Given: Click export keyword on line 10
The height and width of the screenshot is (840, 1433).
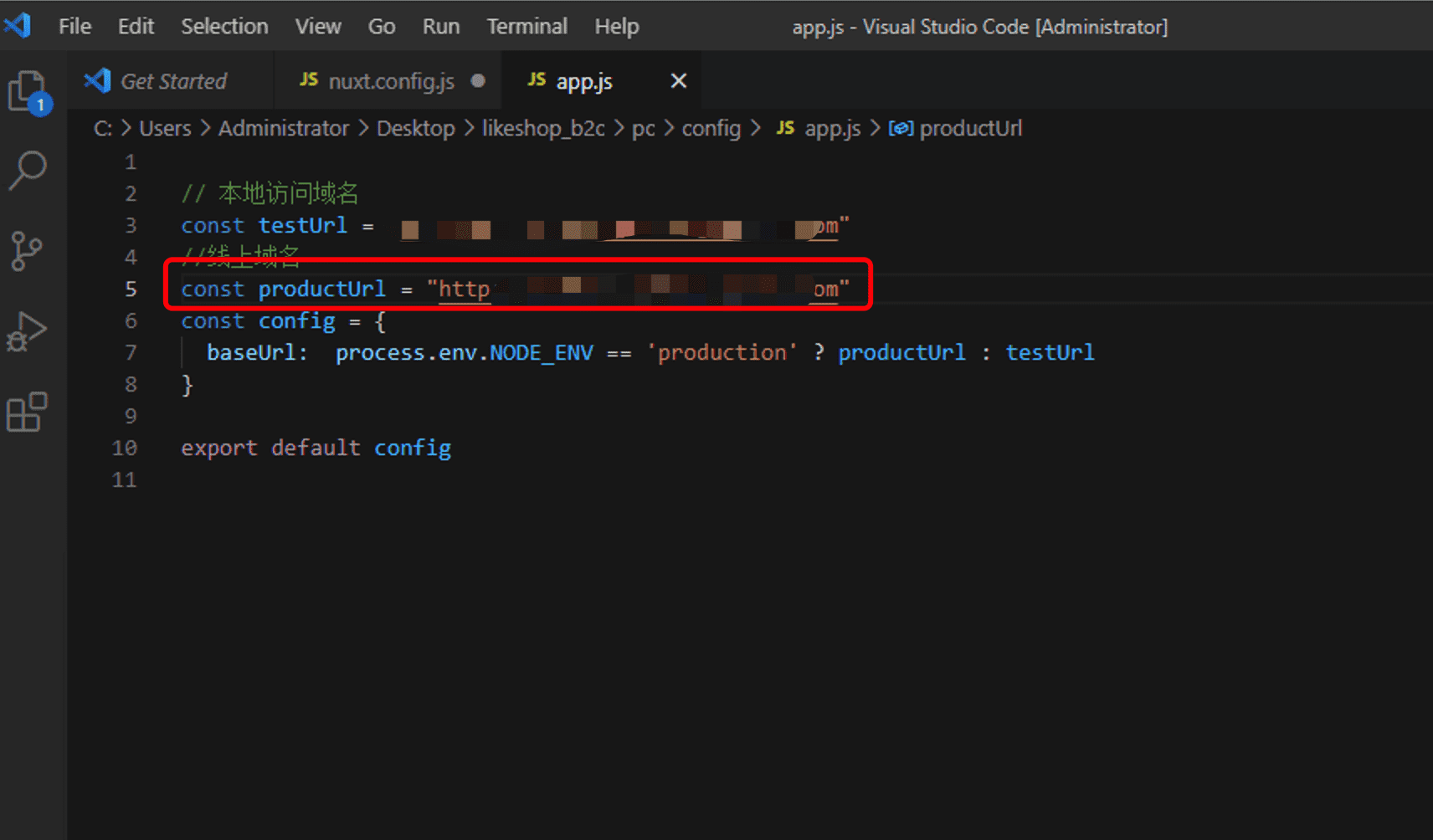Looking at the screenshot, I should click(219, 448).
